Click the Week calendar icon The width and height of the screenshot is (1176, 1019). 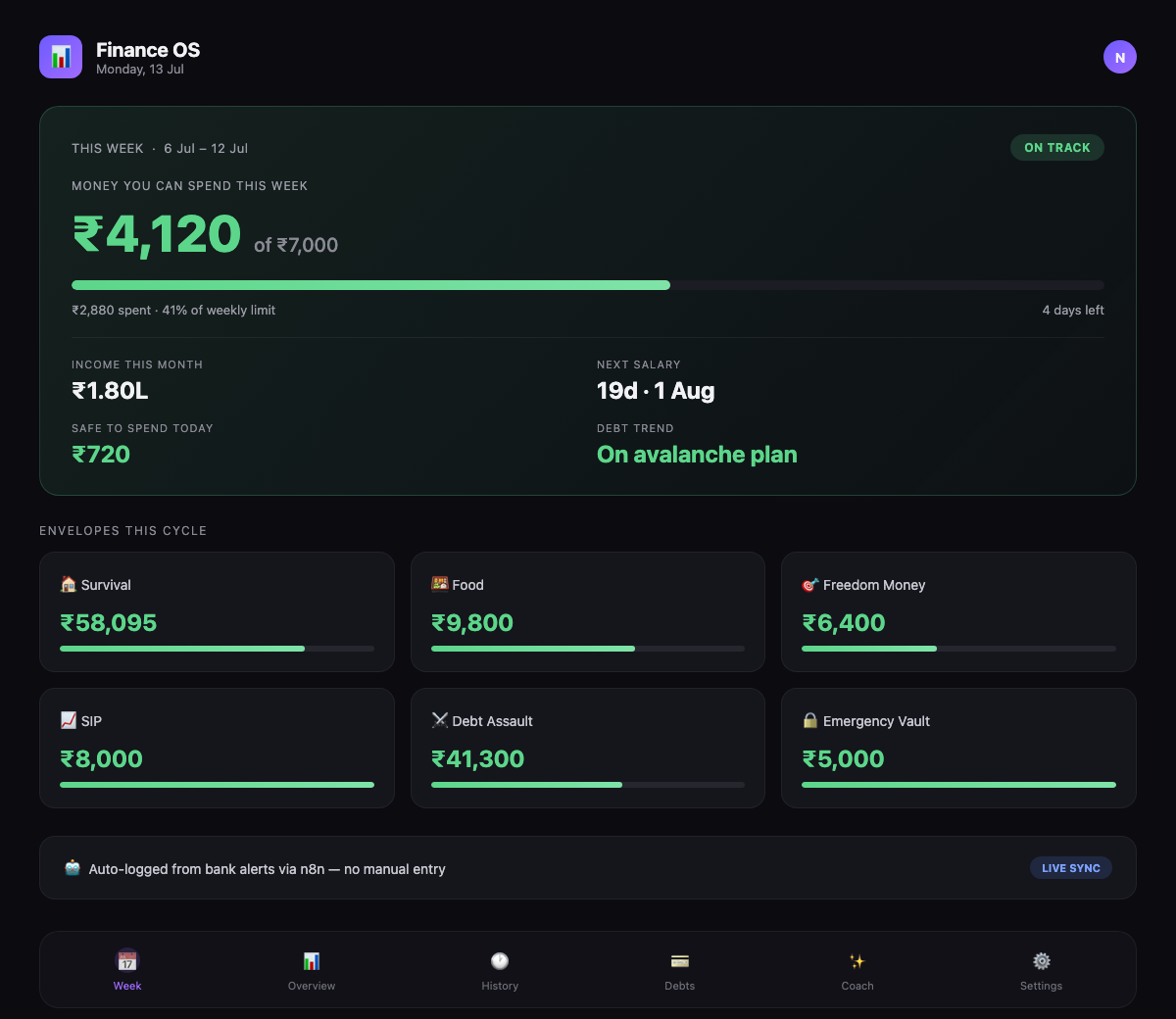coord(127,960)
